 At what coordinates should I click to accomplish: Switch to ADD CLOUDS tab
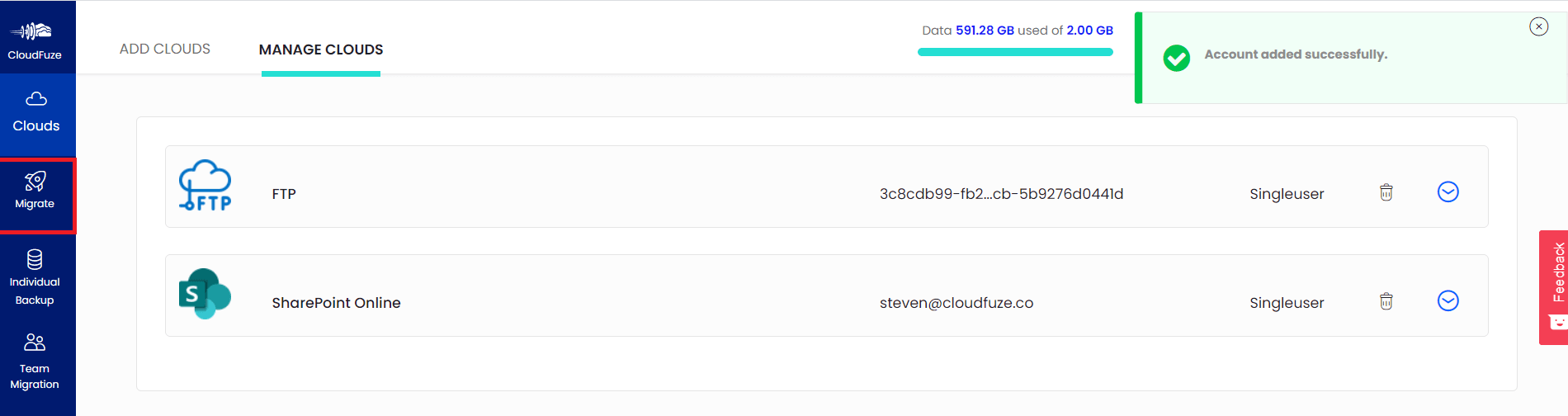165,49
